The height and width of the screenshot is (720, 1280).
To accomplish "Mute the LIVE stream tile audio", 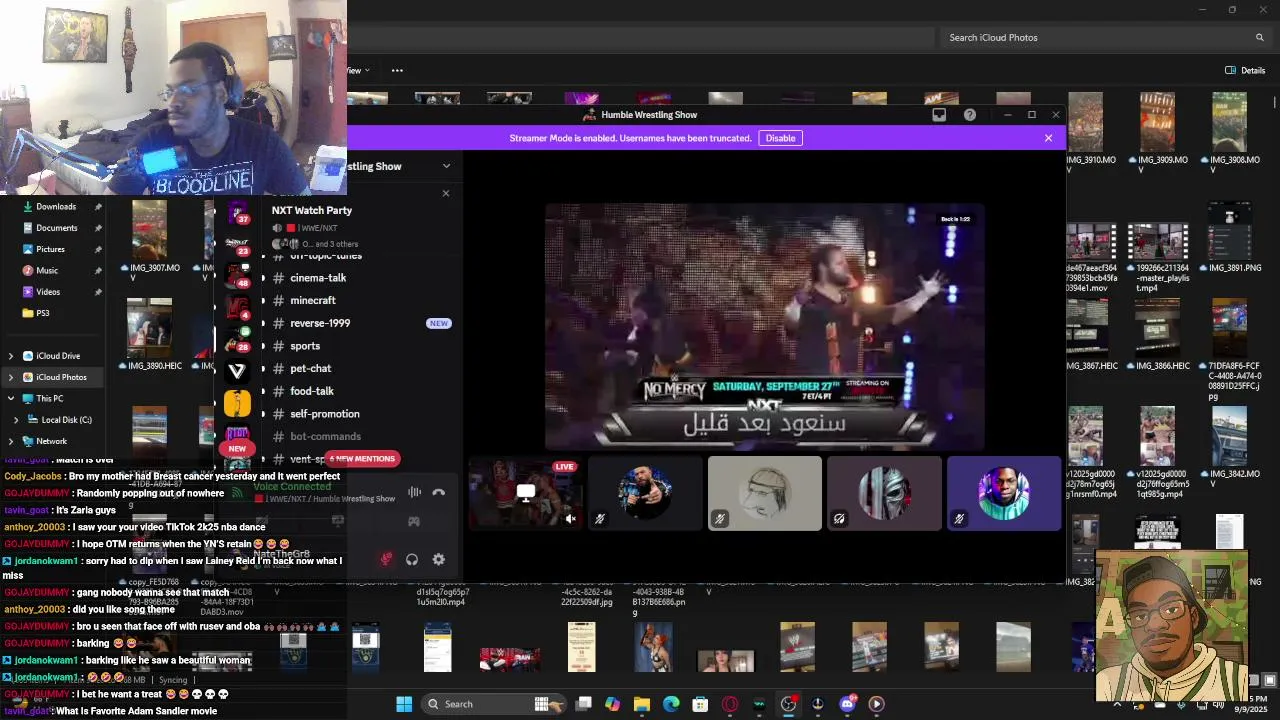I will point(571,519).
